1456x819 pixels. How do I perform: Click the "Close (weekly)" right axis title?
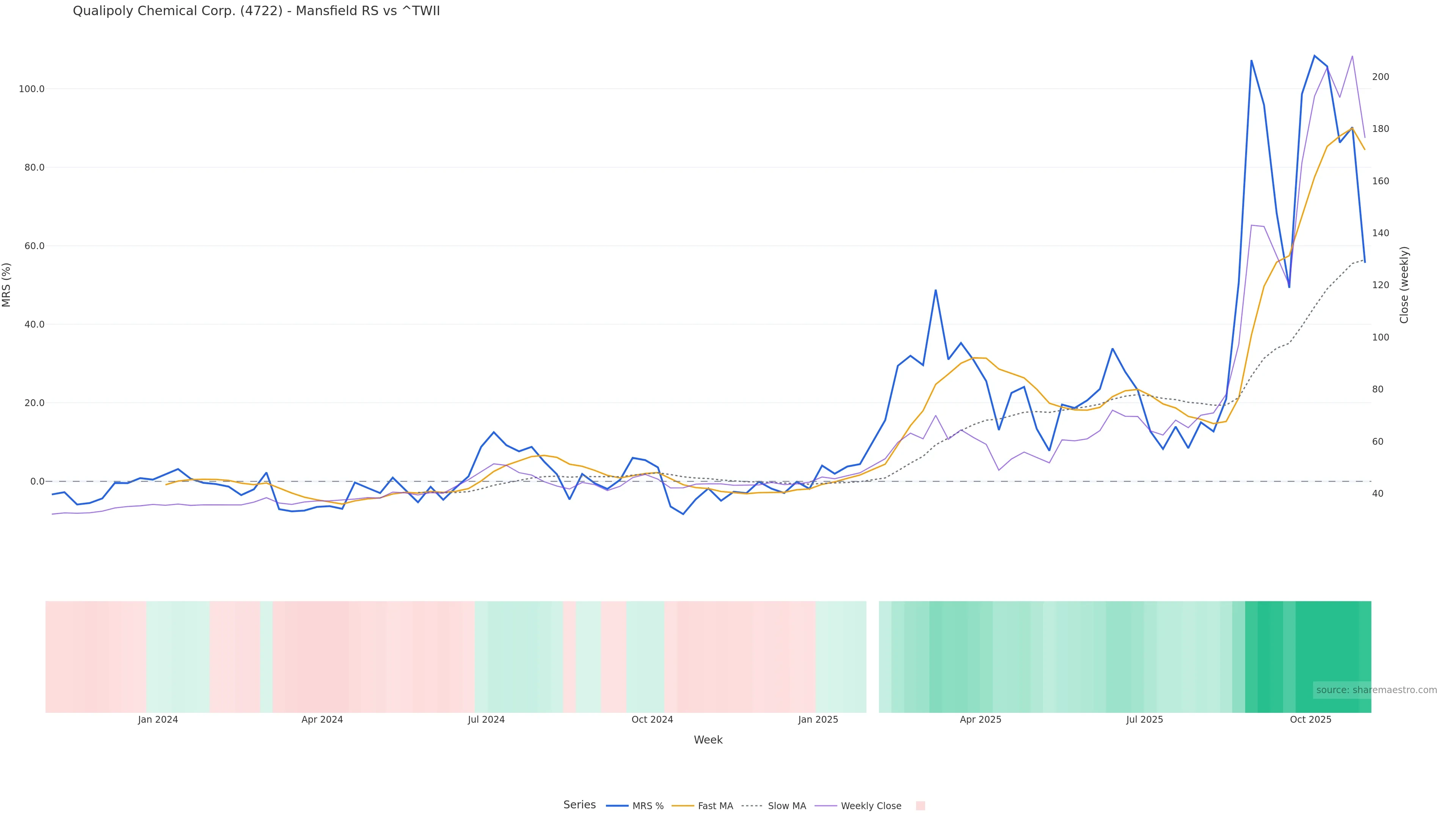point(1404,285)
